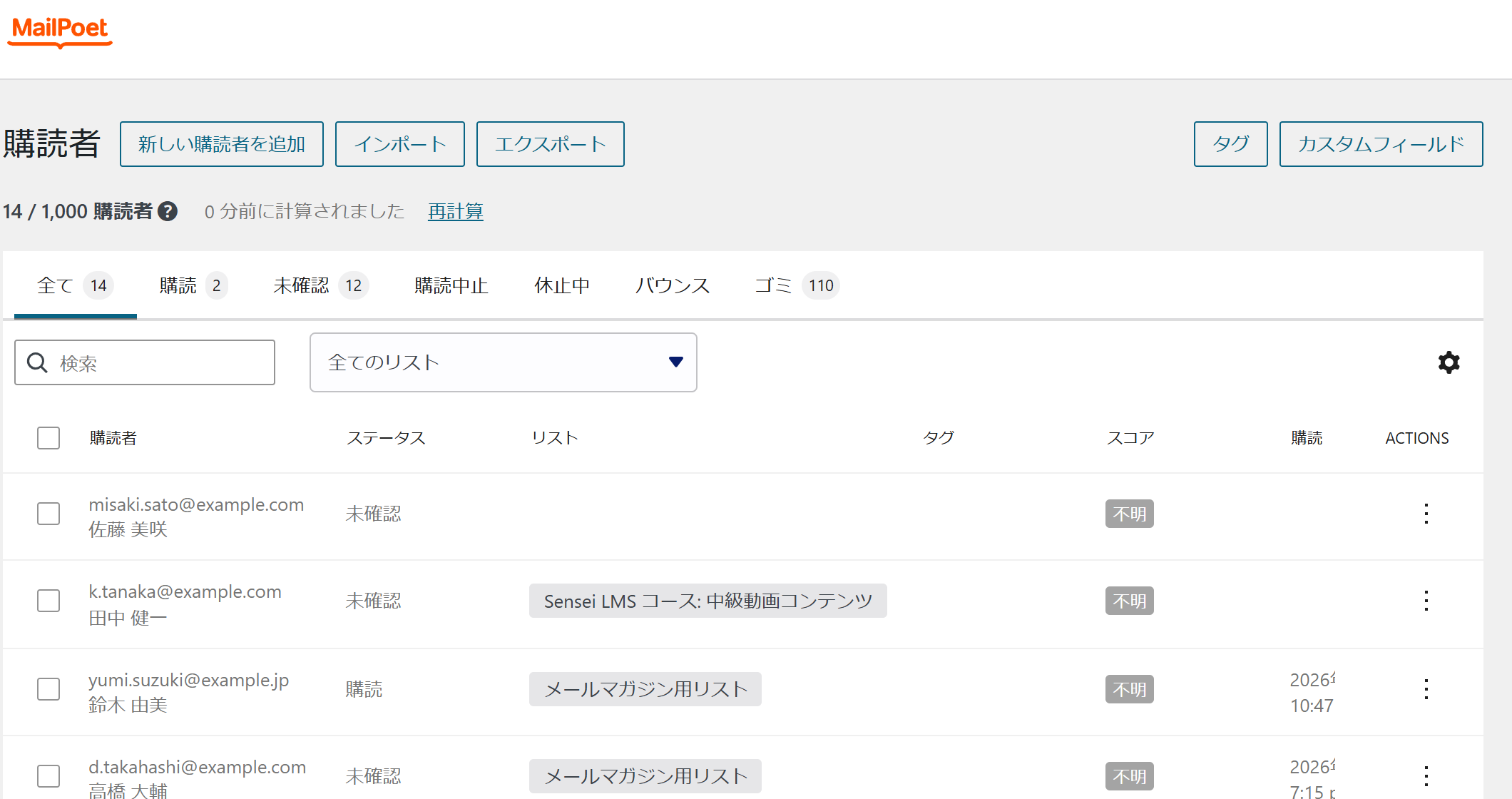Click 新しい購読者を追加 button
Viewport: 1512px width, 799px height.
[222, 144]
